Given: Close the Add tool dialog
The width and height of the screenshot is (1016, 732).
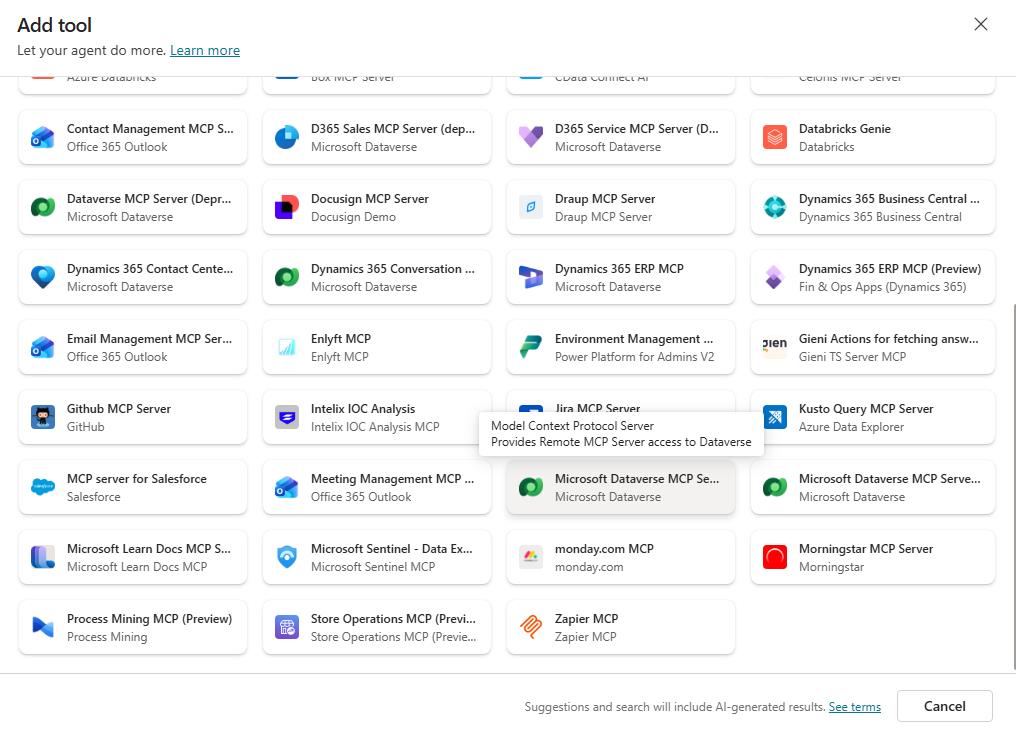Looking at the screenshot, I should tap(980, 25).
